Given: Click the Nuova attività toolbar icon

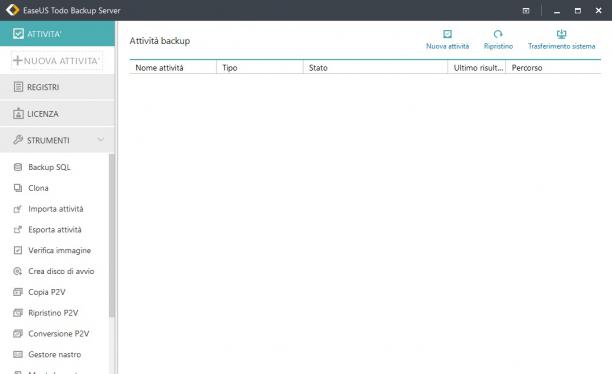Looking at the screenshot, I should click(x=447, y=34).
